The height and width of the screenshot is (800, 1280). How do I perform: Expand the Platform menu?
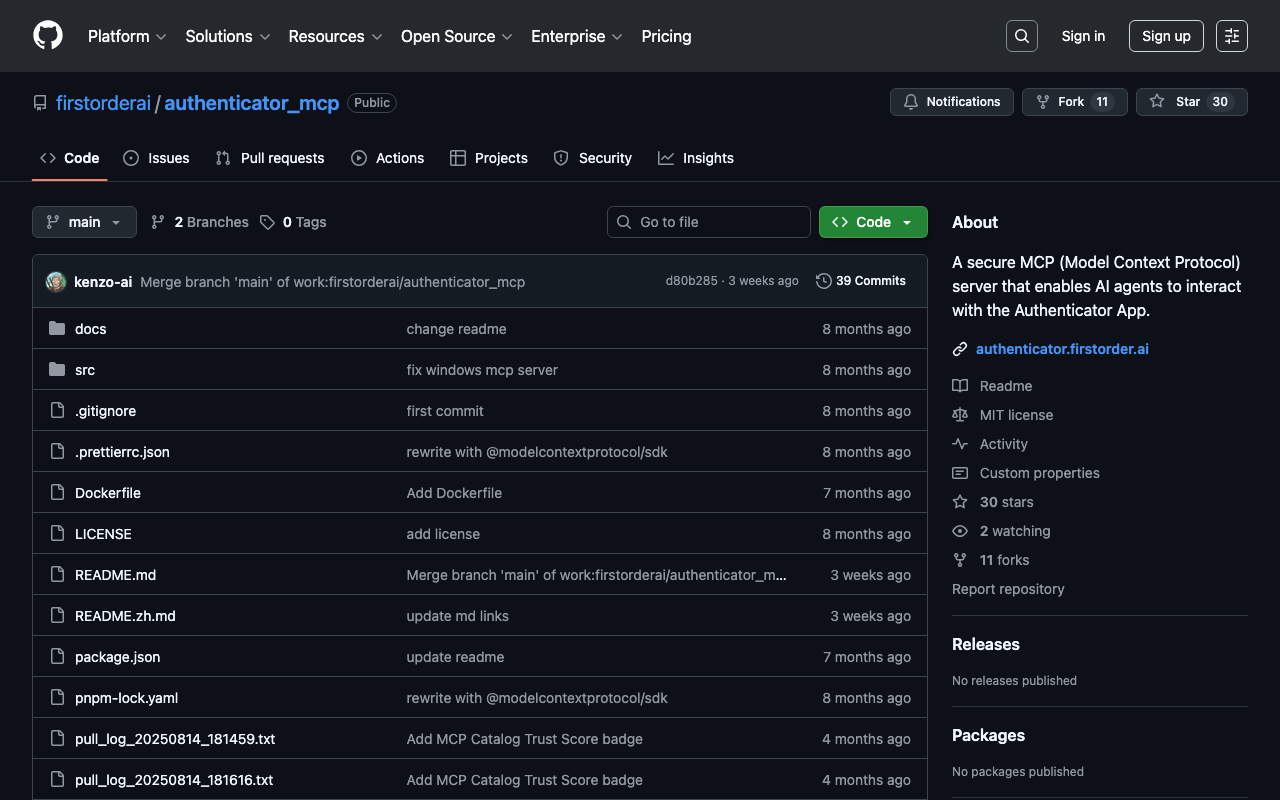(127, 36)
